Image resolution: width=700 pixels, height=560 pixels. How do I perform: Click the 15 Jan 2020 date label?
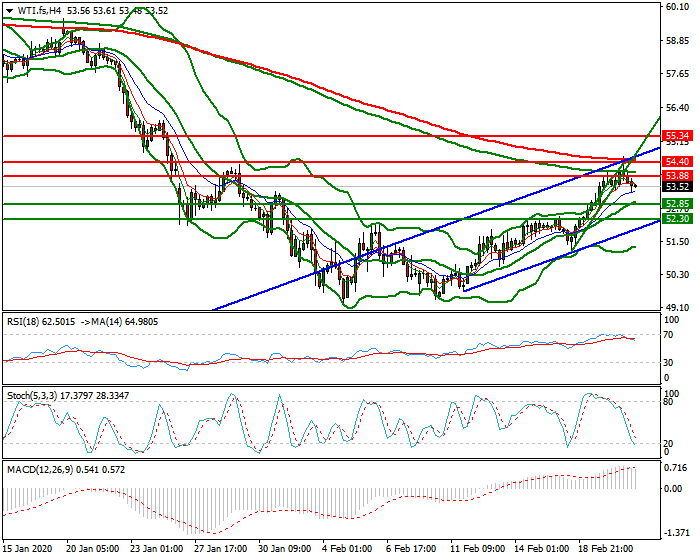(27, 548)
